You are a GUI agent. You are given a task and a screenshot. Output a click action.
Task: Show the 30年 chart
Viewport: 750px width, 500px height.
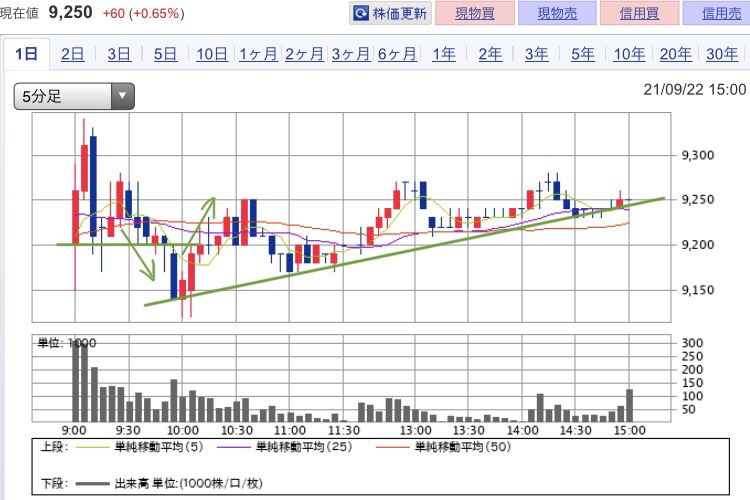[722, 54]
